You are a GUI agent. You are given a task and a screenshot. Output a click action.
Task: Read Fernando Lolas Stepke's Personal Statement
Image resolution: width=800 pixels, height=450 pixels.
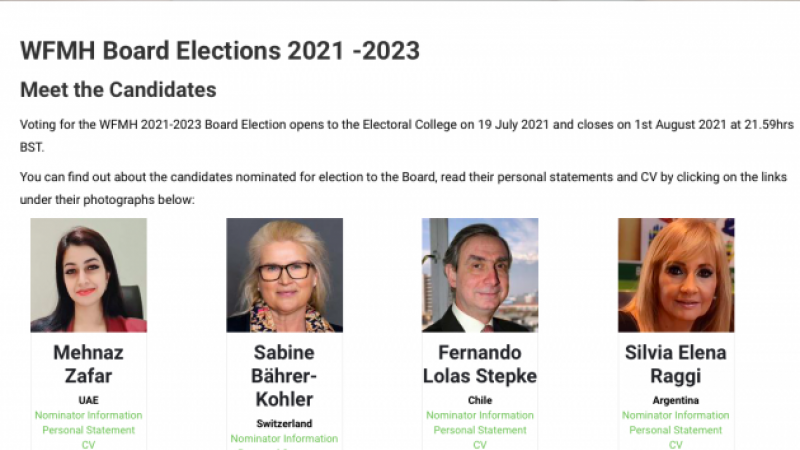[x=480, y=430]
